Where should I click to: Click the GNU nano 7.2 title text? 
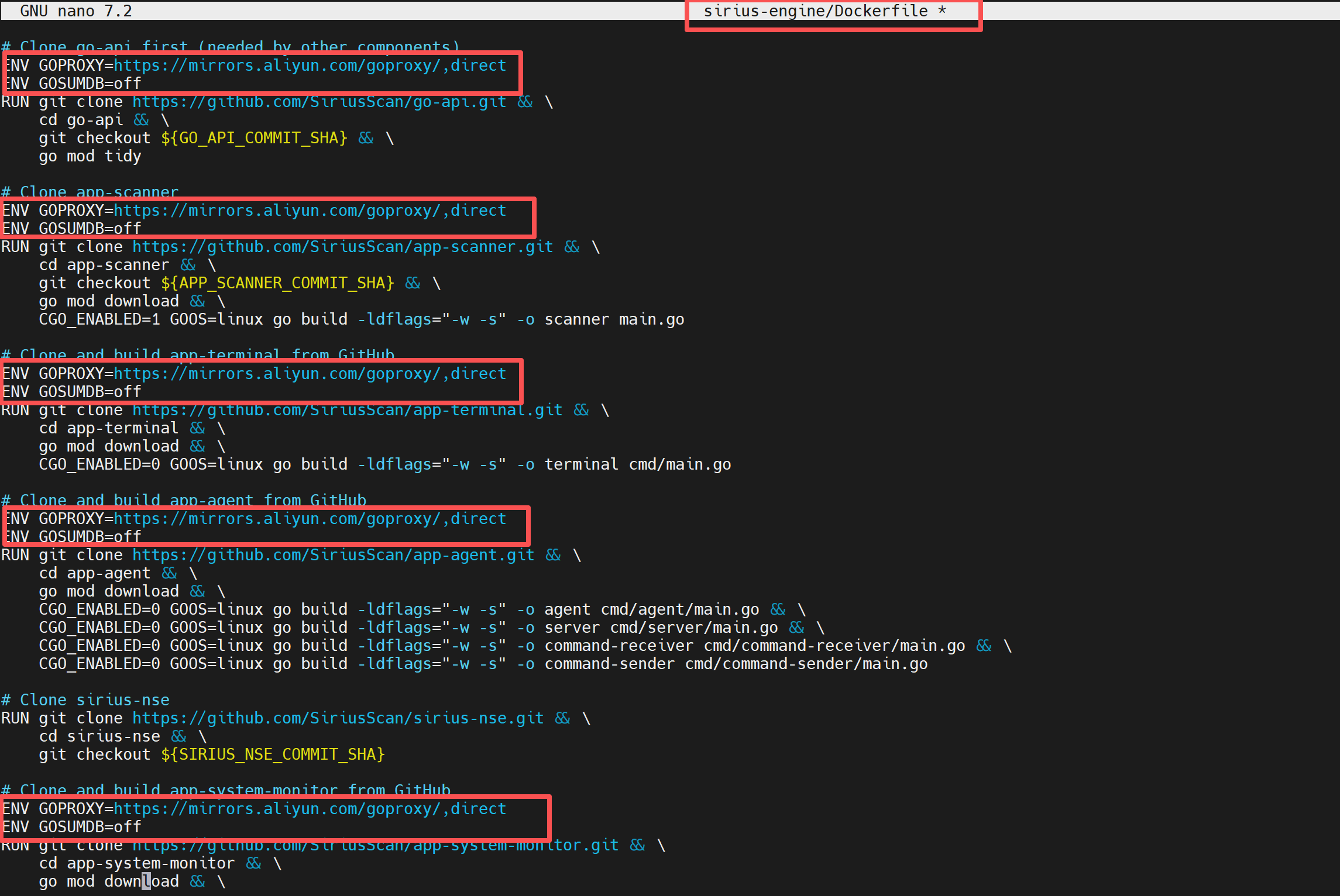76,11
